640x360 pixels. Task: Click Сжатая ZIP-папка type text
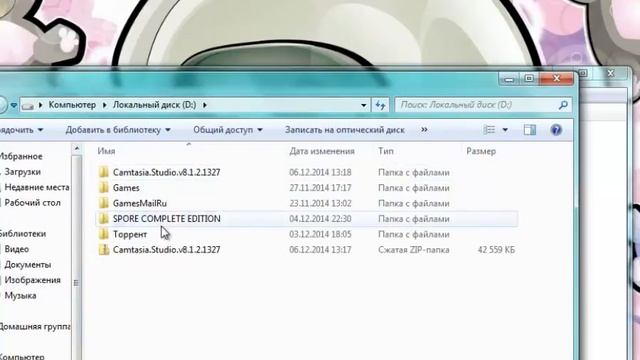pos(413,249)
